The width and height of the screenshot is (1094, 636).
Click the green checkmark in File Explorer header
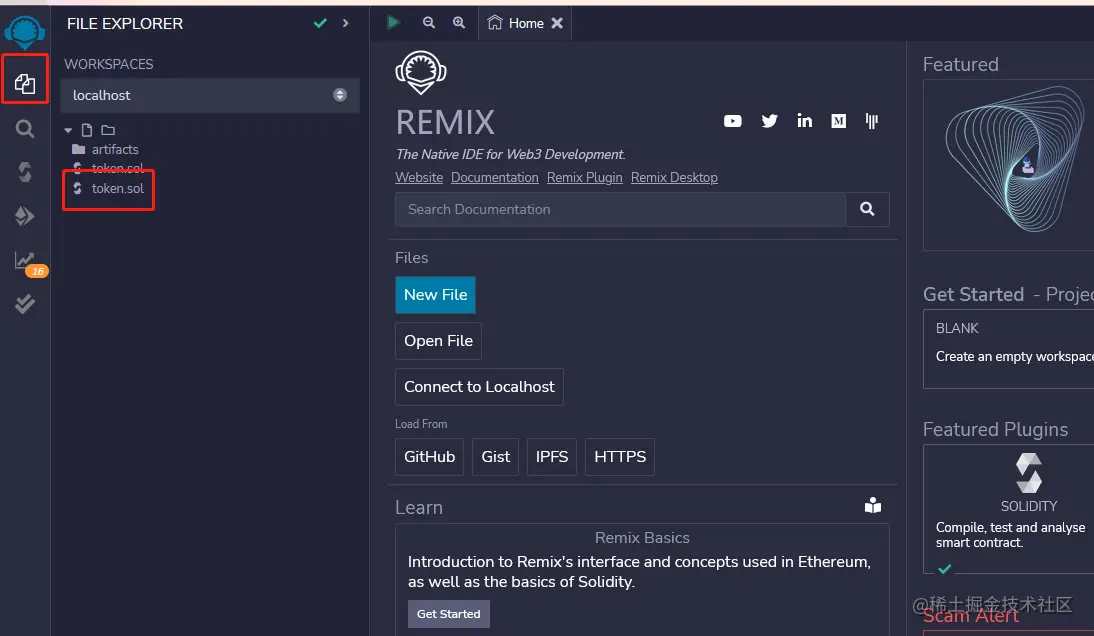(x=320, y=23)
